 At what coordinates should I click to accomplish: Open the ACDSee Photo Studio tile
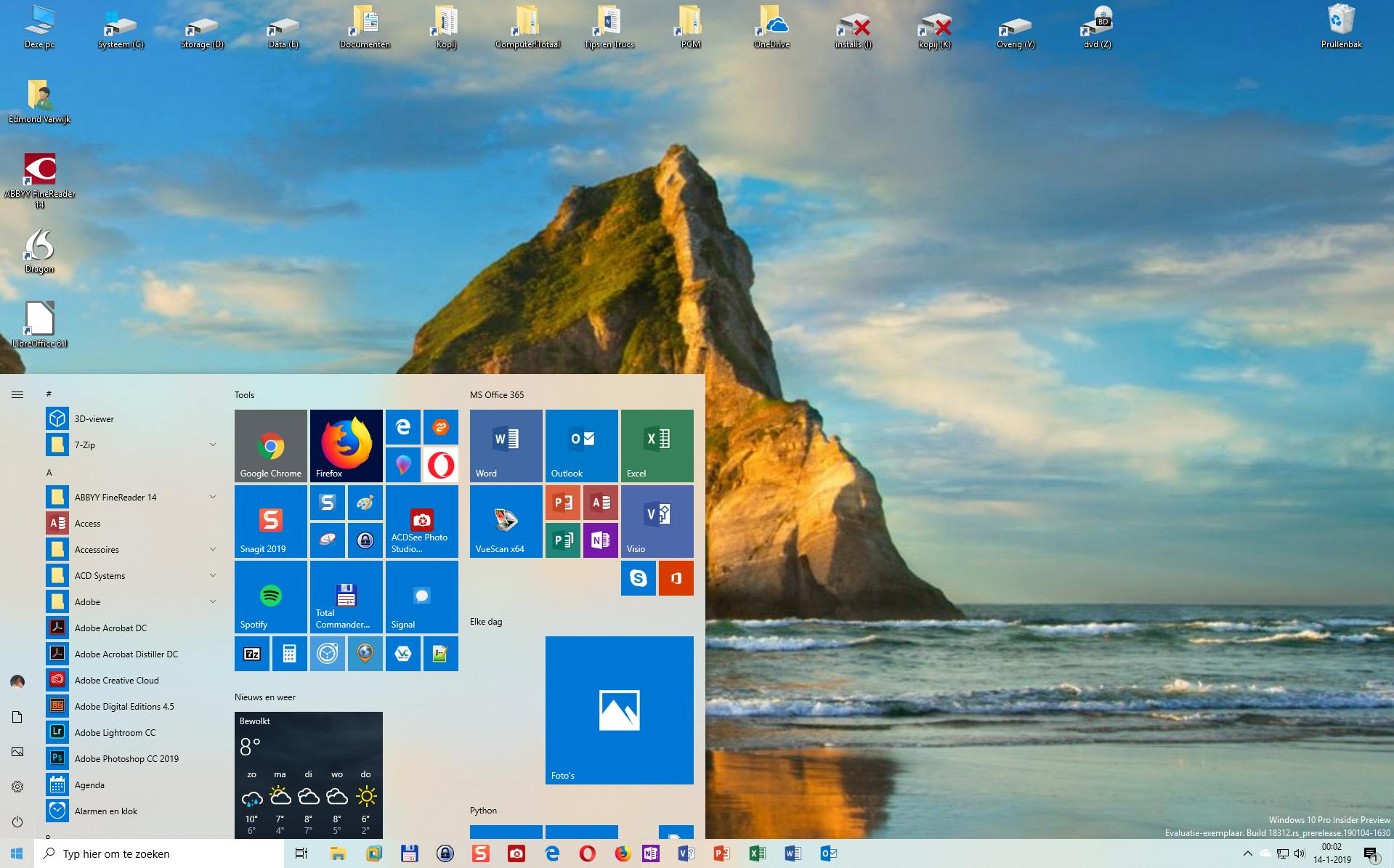tap(421, 521)
